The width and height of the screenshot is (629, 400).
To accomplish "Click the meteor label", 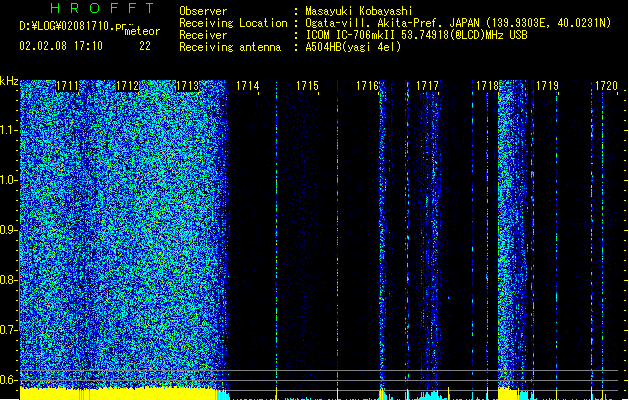I will [x=142, y=31].
